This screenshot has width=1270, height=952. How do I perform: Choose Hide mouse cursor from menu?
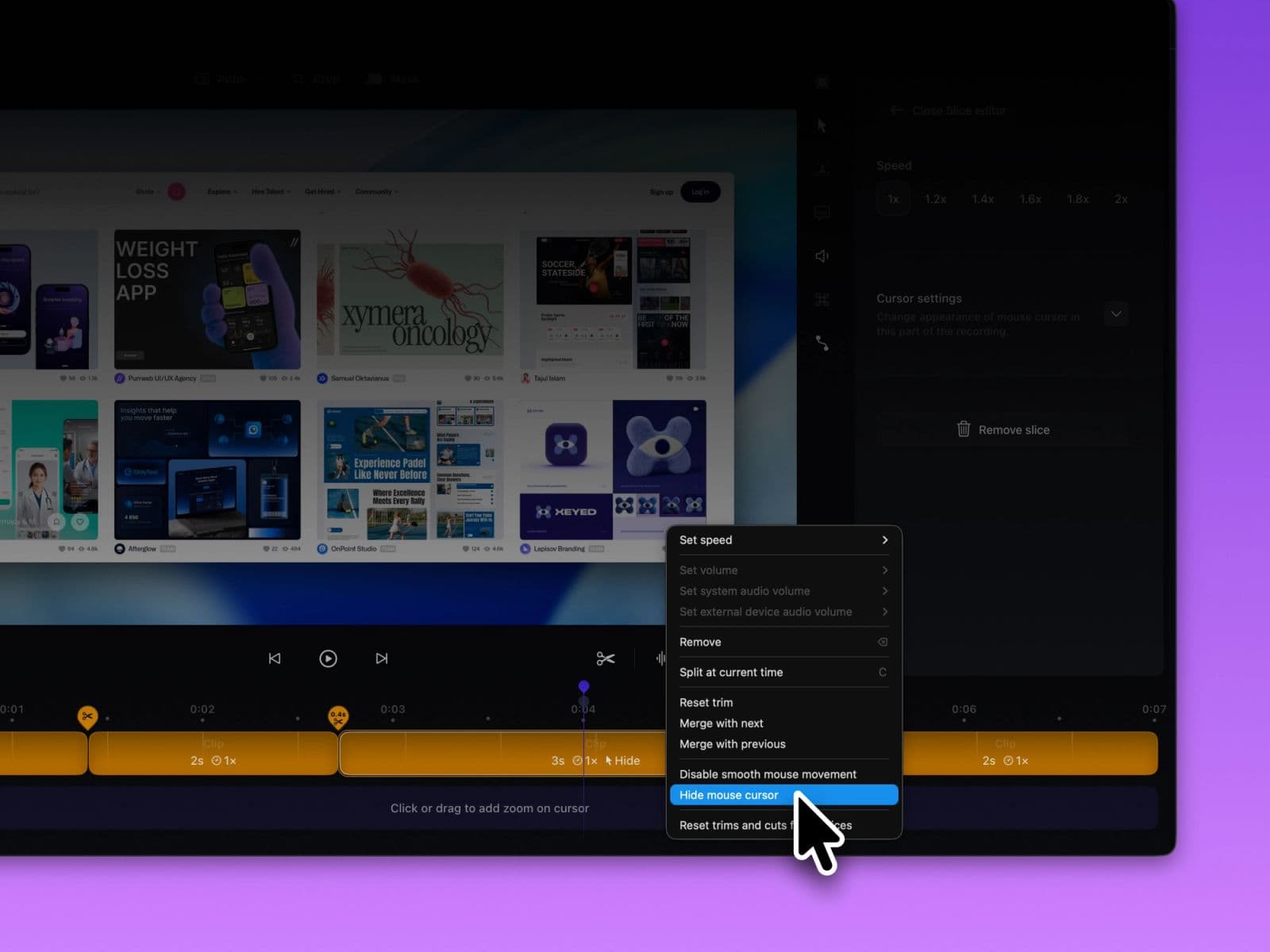point(729,795)
